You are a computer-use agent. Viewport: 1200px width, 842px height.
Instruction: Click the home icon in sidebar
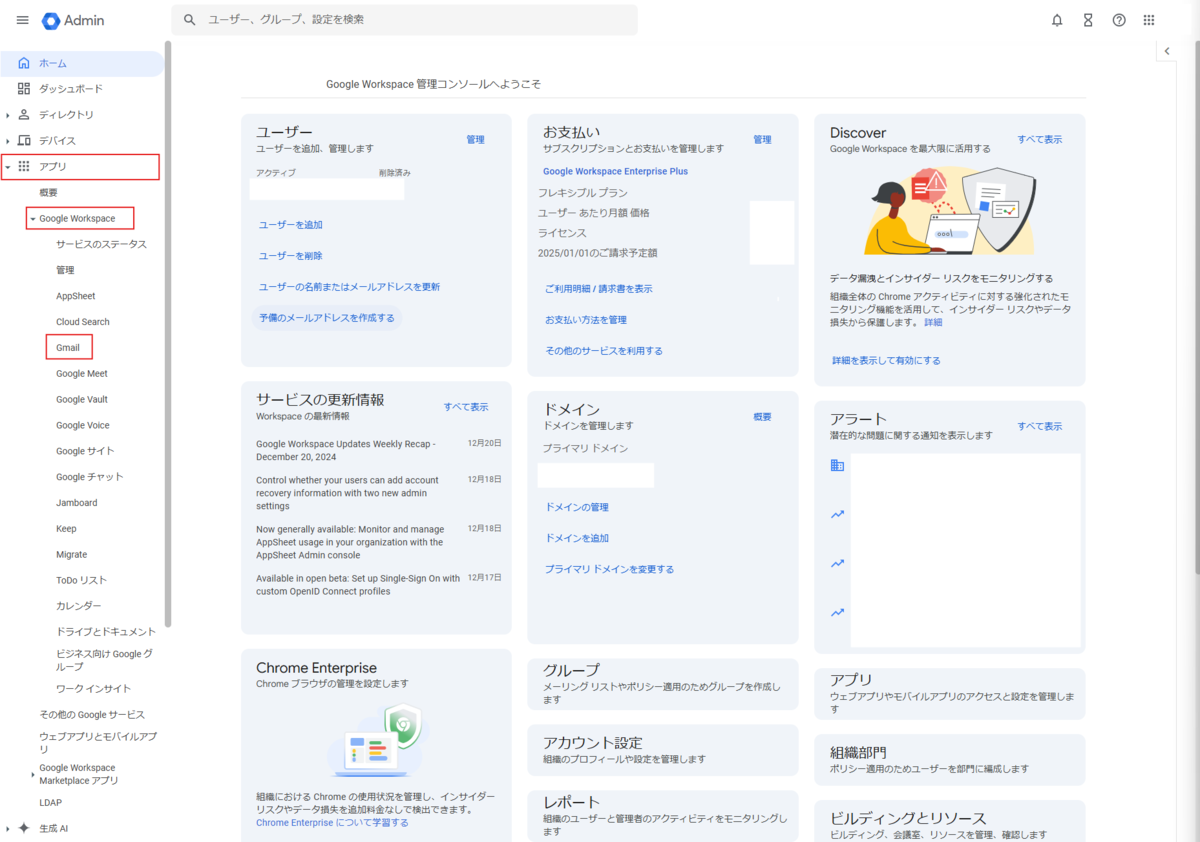pyautogui.click(x=24, y=63)
